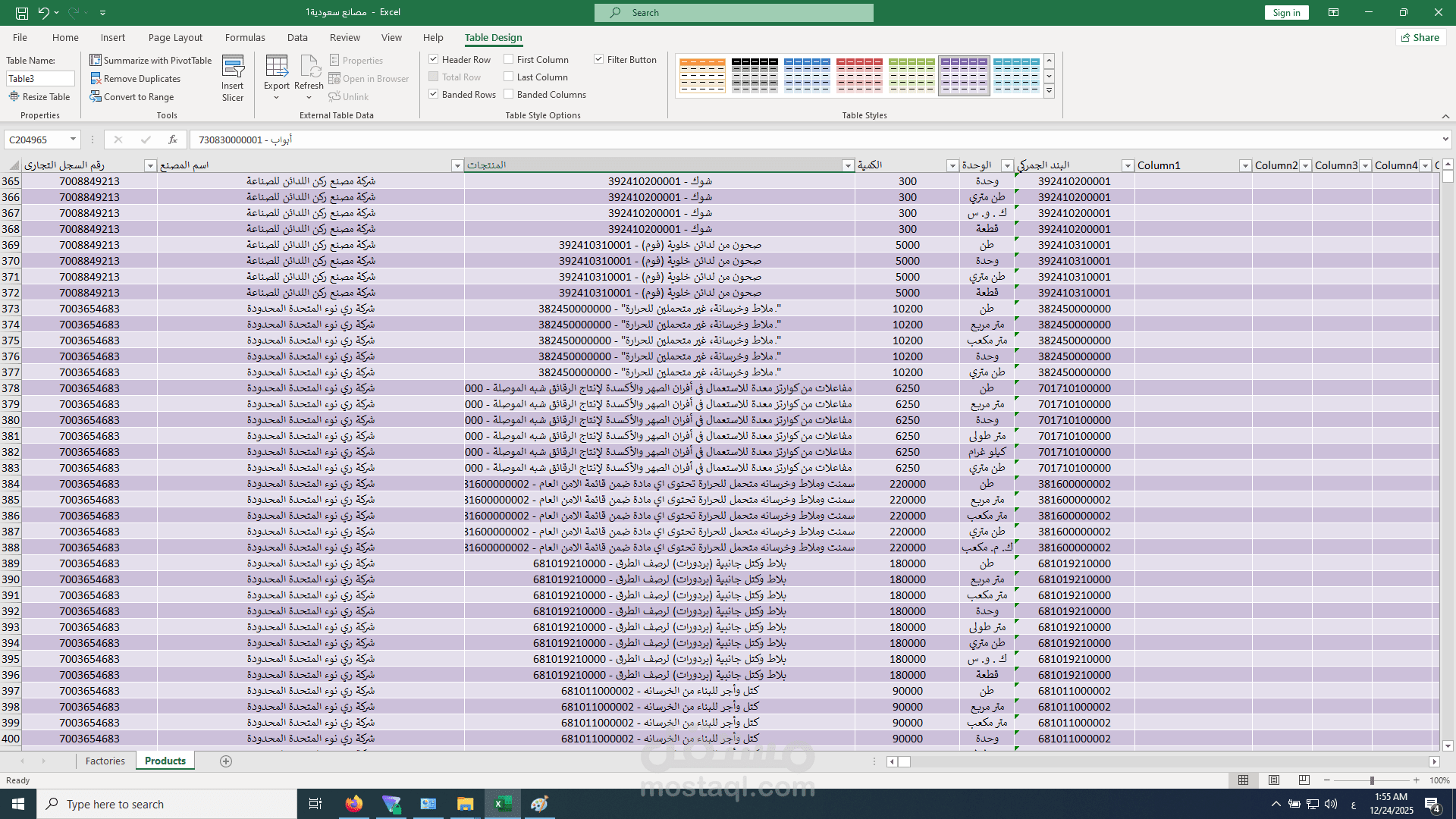The image size is (1456, 819).
Task: Switch to the Factories sheet tab
Action: [x=105, y=761]
